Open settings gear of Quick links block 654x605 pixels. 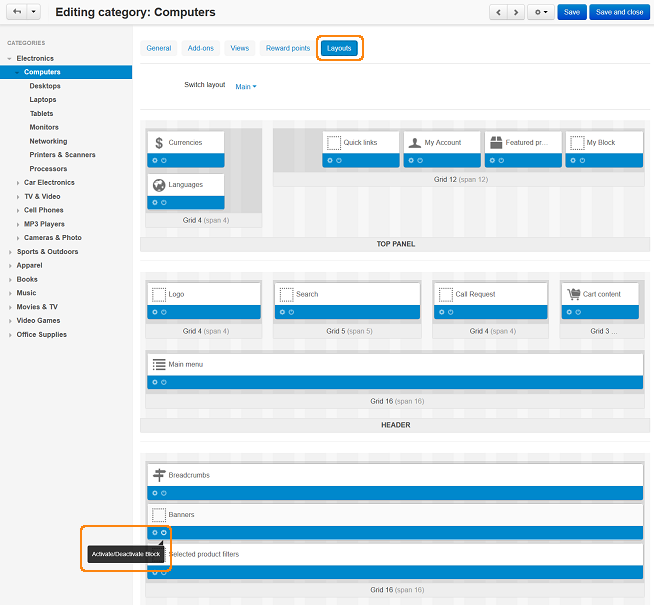pos(330,161)
